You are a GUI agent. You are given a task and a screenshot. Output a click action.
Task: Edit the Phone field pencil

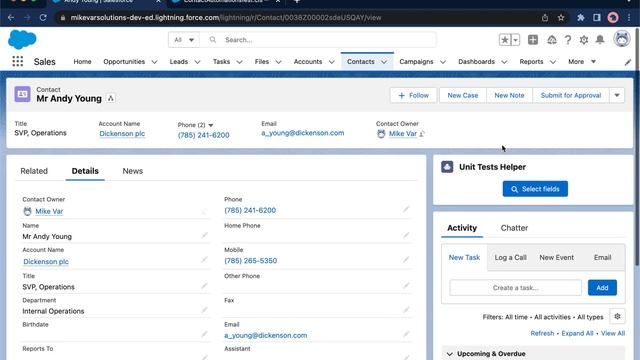tap(406, 209)
